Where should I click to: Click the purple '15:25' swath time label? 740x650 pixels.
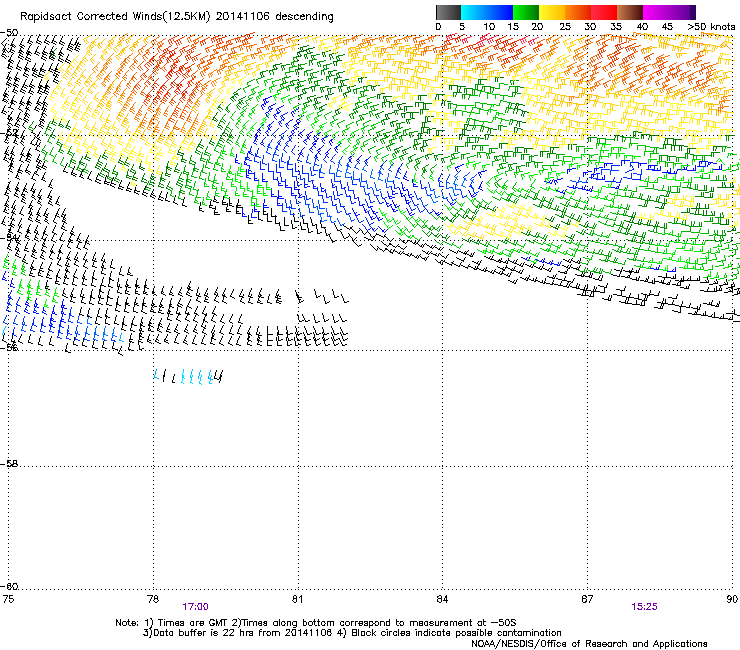tap(644, 607)
